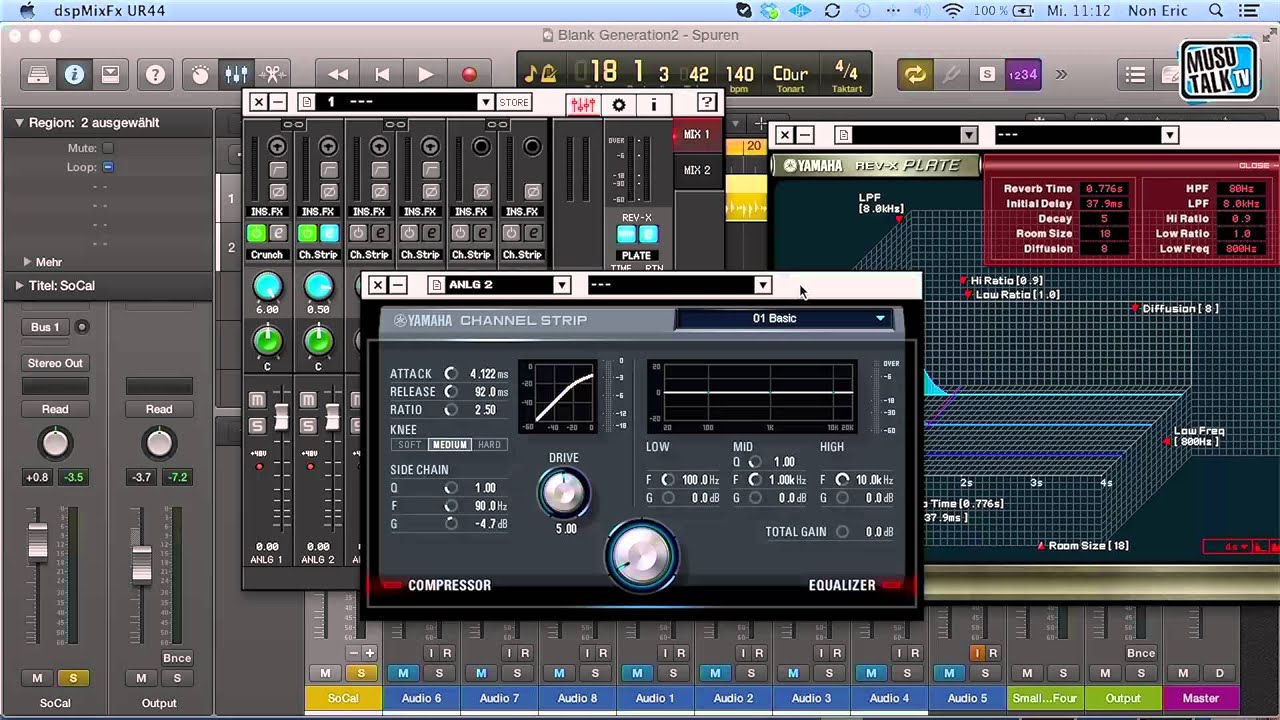
Task: Open Crunch effect type selector
Action: pos(267,255)
